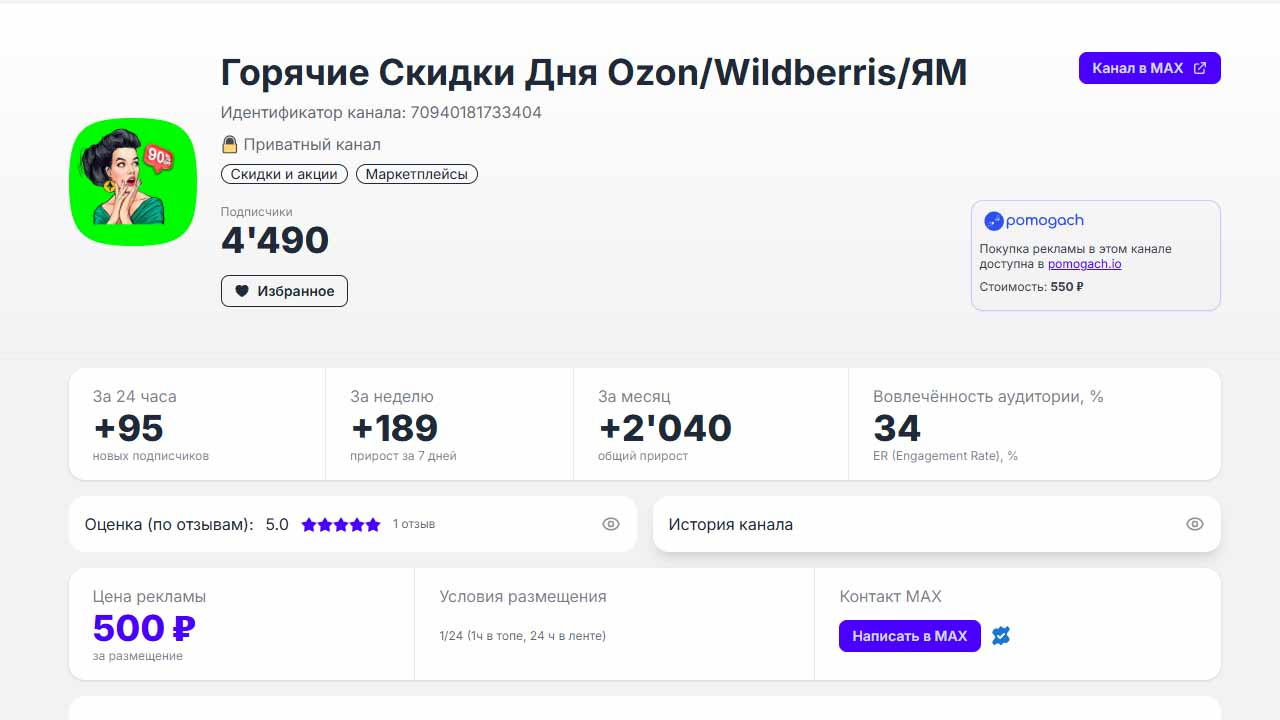1280x720 pixels.
Task: Select the Маркетплейсы tag
Action: pyautogui.click(x=417, y=174)
